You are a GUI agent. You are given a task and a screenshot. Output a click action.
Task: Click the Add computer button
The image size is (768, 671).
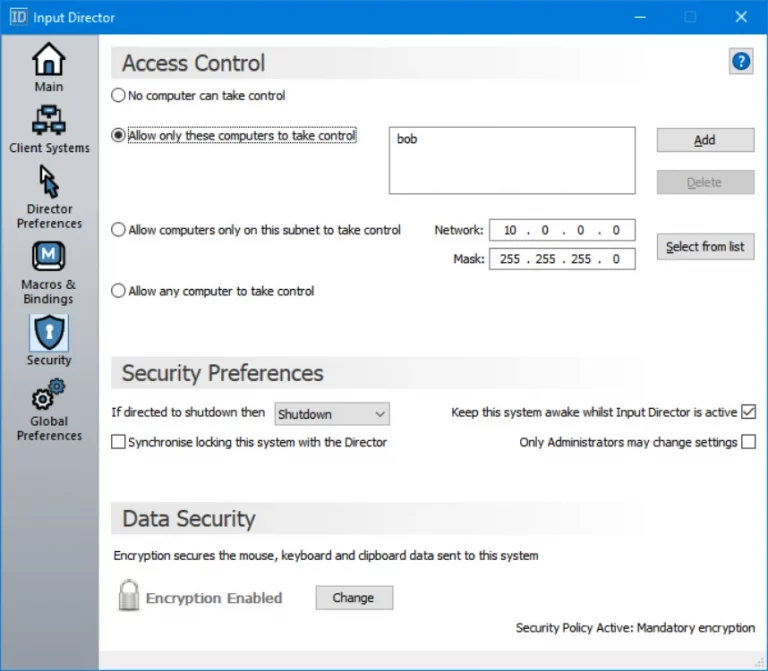click(x=705, y=140)
